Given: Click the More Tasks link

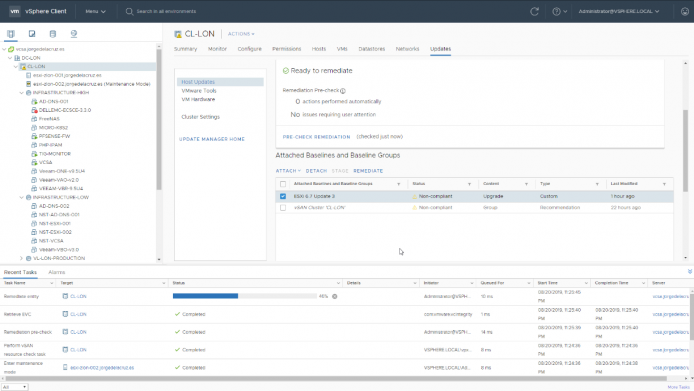Looking at the screenshot, I should tap(679, 387).
